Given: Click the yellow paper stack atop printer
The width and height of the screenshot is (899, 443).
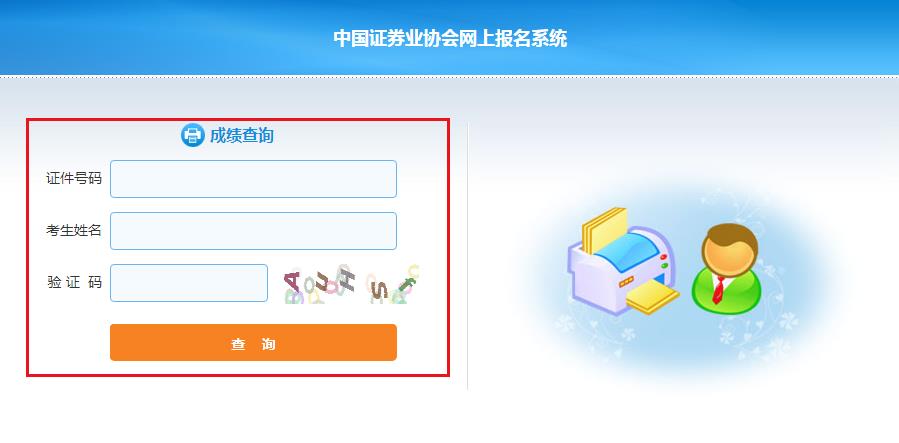Looking at the screenshot, I should pos(604,230).
